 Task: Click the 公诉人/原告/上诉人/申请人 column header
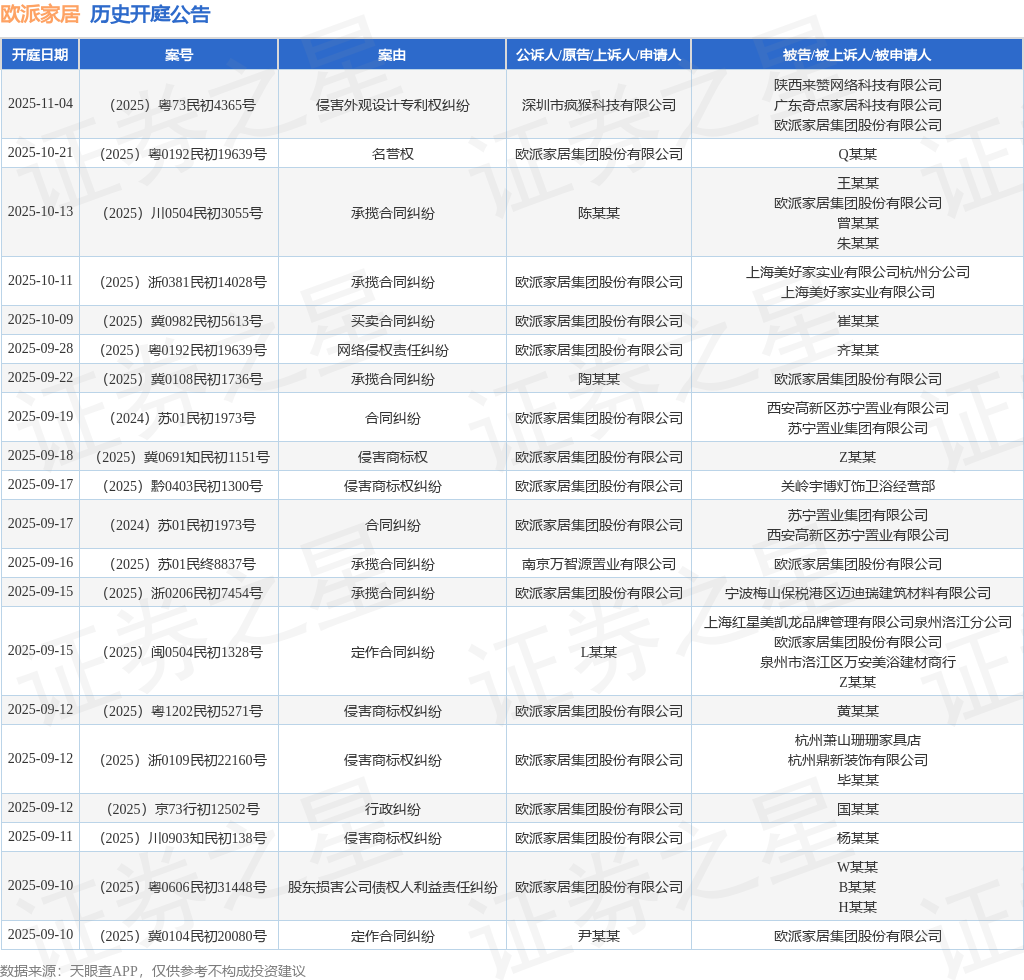click(598, 55)
